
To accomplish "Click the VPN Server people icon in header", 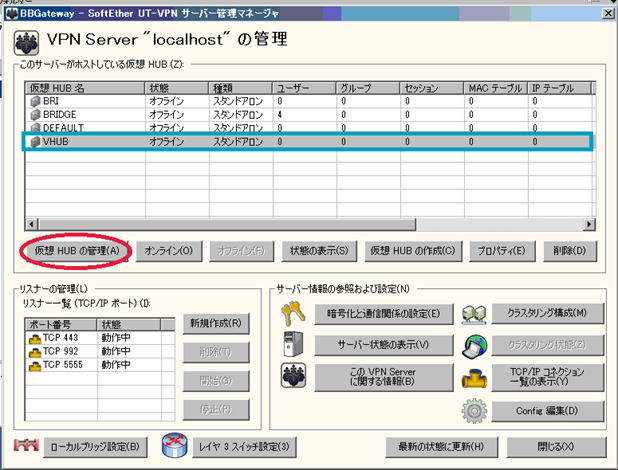I will (26, 43).
